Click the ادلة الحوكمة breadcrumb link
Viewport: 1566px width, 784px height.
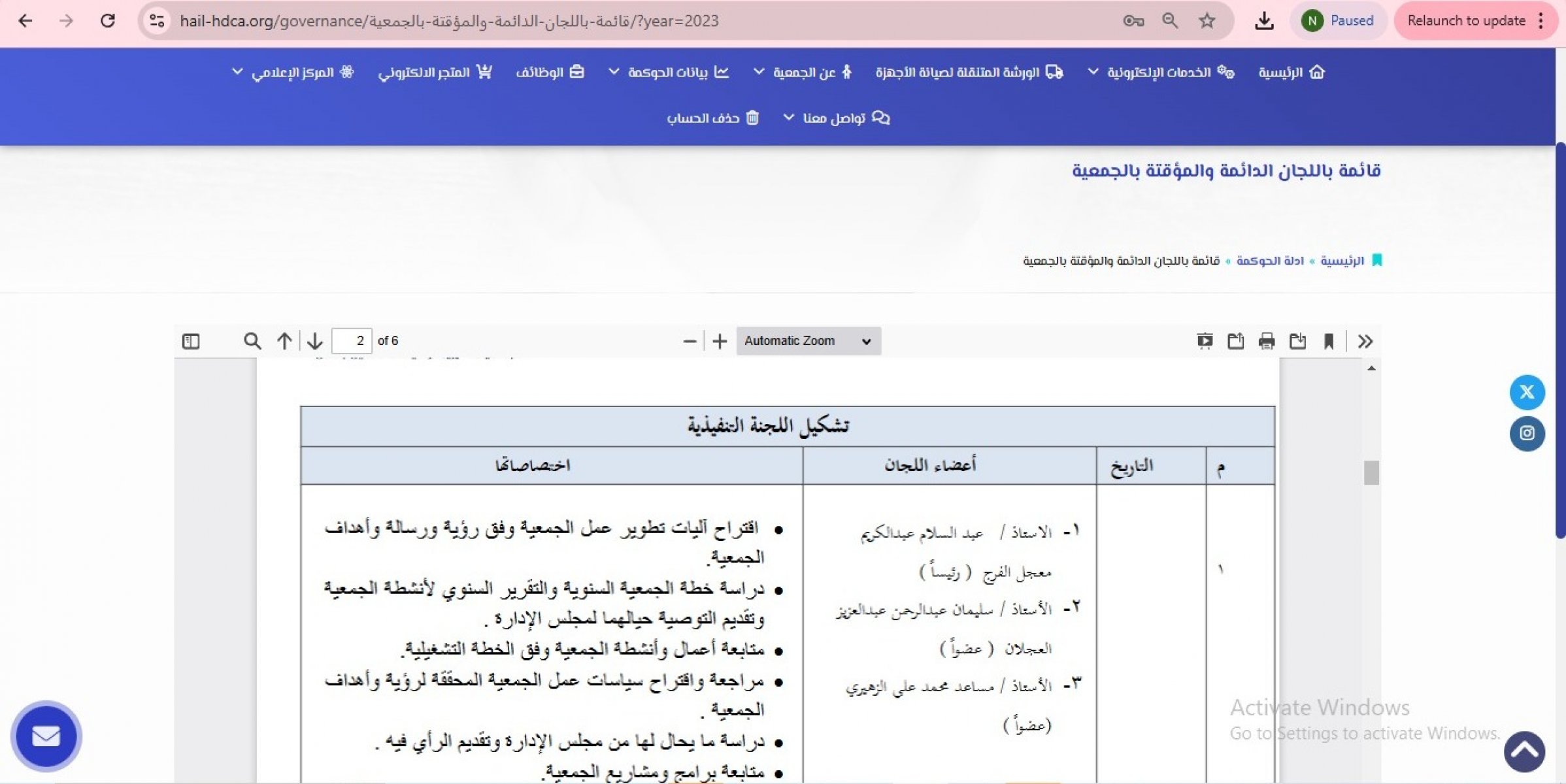click(1270, 261)
